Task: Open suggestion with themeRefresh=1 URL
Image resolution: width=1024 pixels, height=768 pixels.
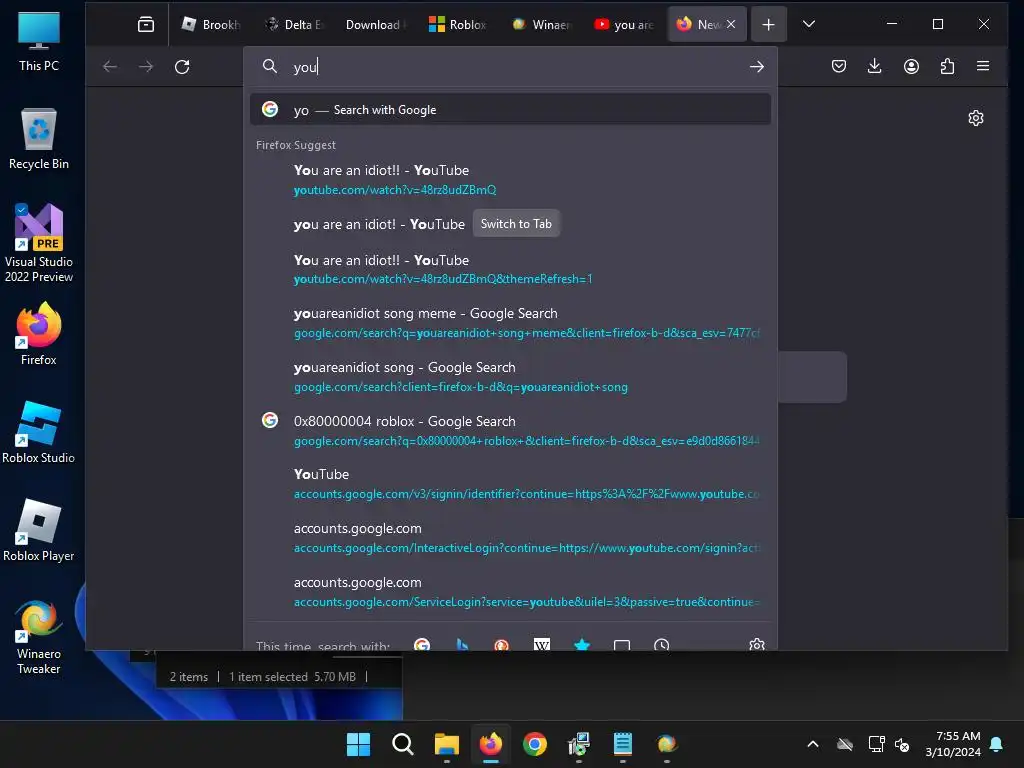Action: pyautogui.click(x=510, y=269)
